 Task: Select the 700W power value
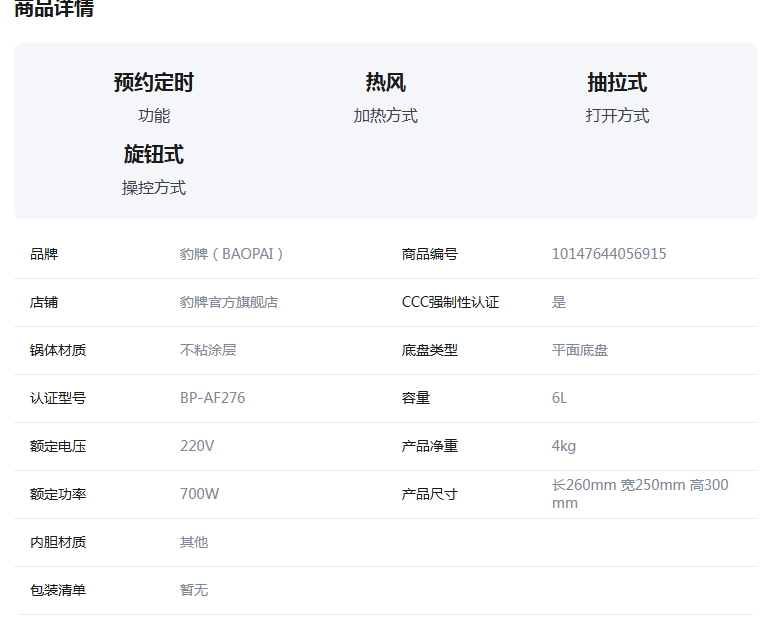[x=200, y=494]
